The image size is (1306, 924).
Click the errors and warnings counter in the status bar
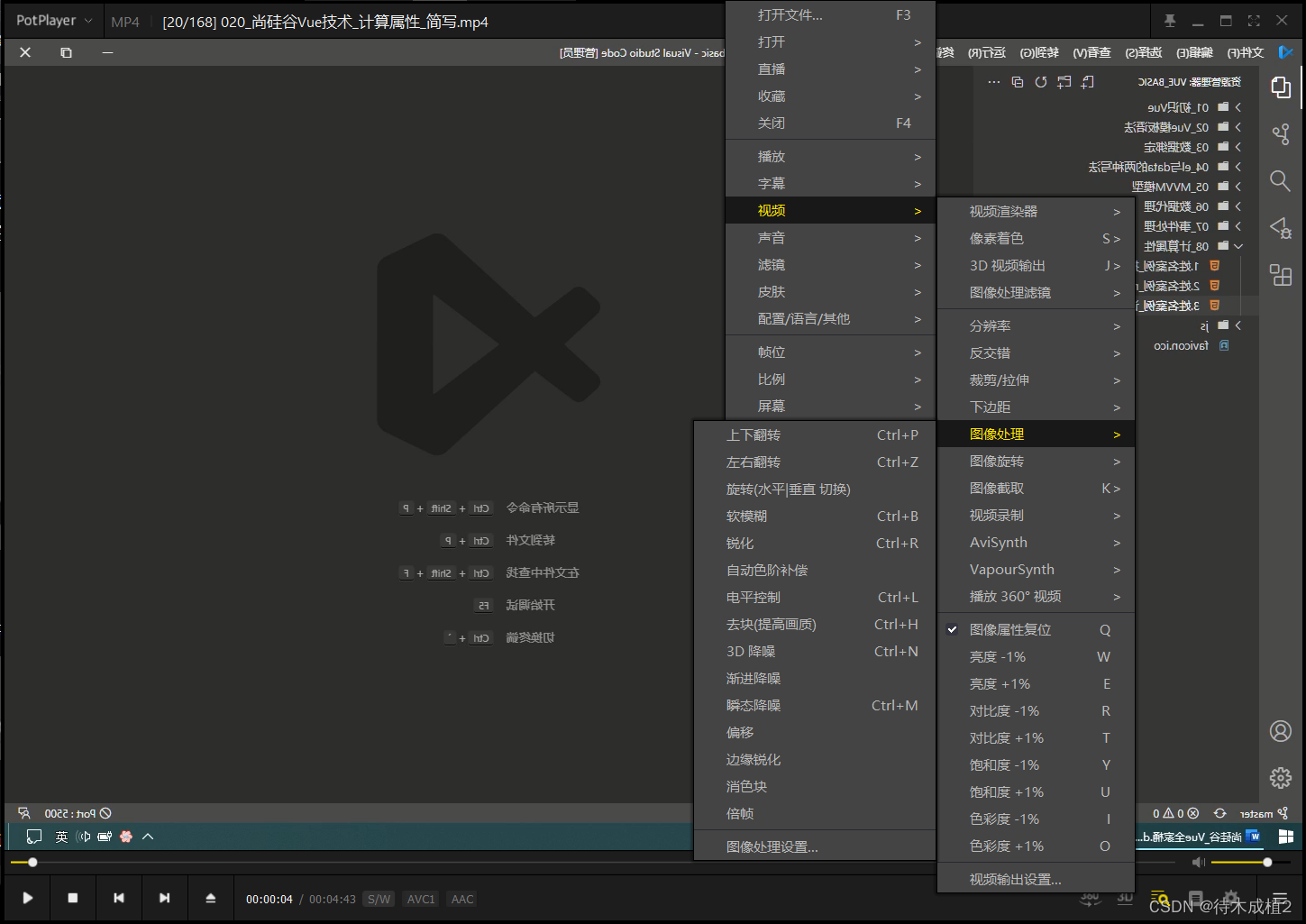[1176, 813]
